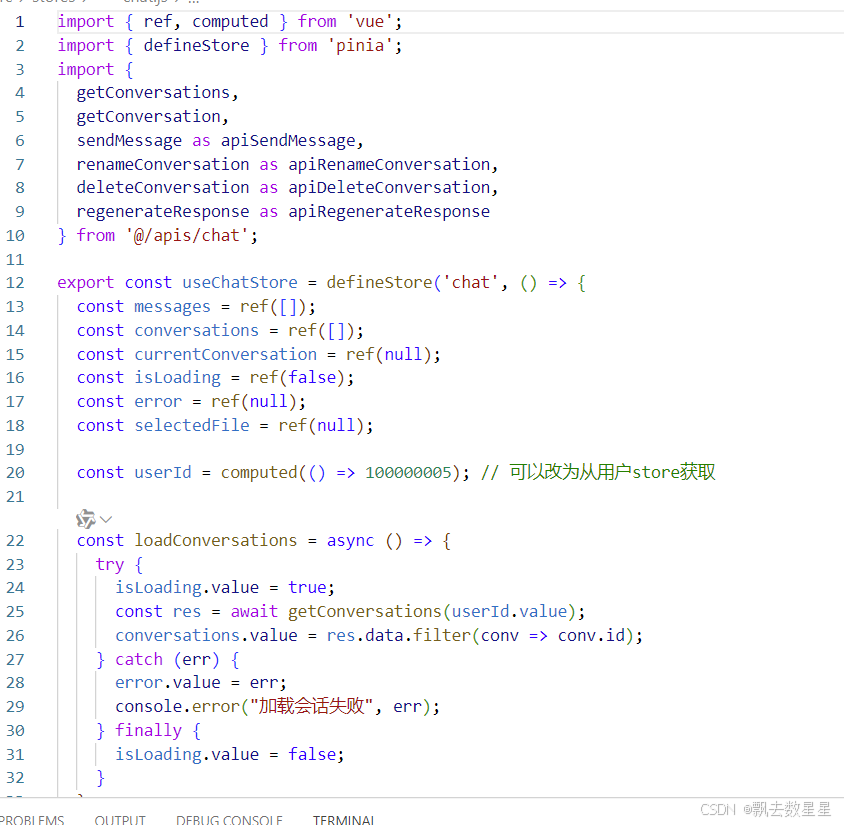
Task: Click 'catch' keyword on line 27
Action: (x=139, y=660)
